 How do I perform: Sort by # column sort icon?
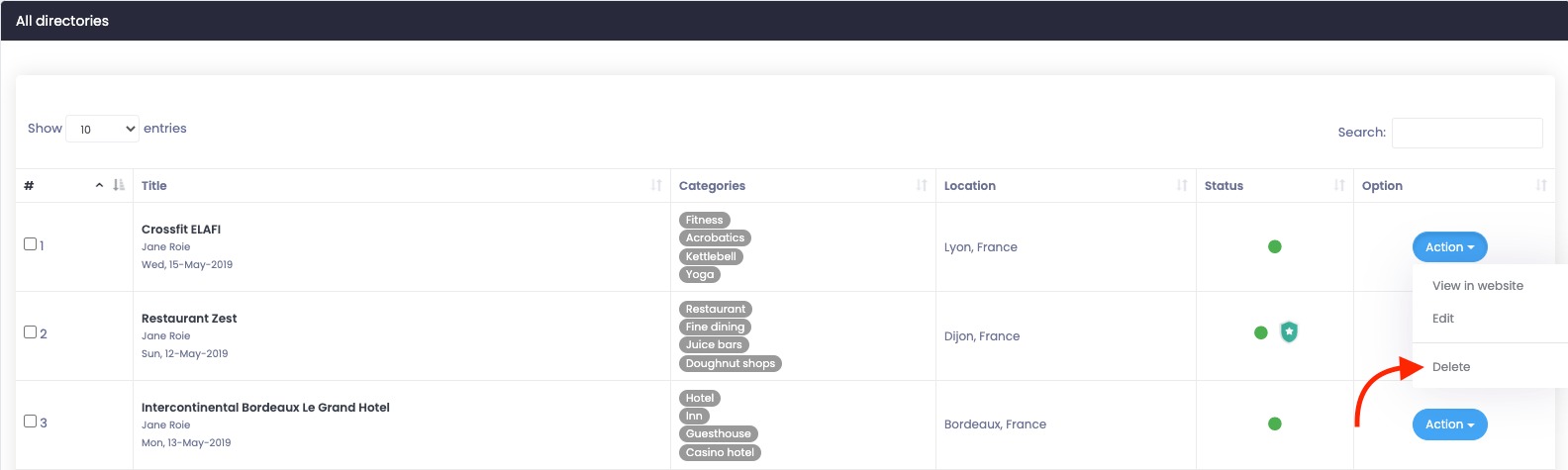click(x=119, y=185)
